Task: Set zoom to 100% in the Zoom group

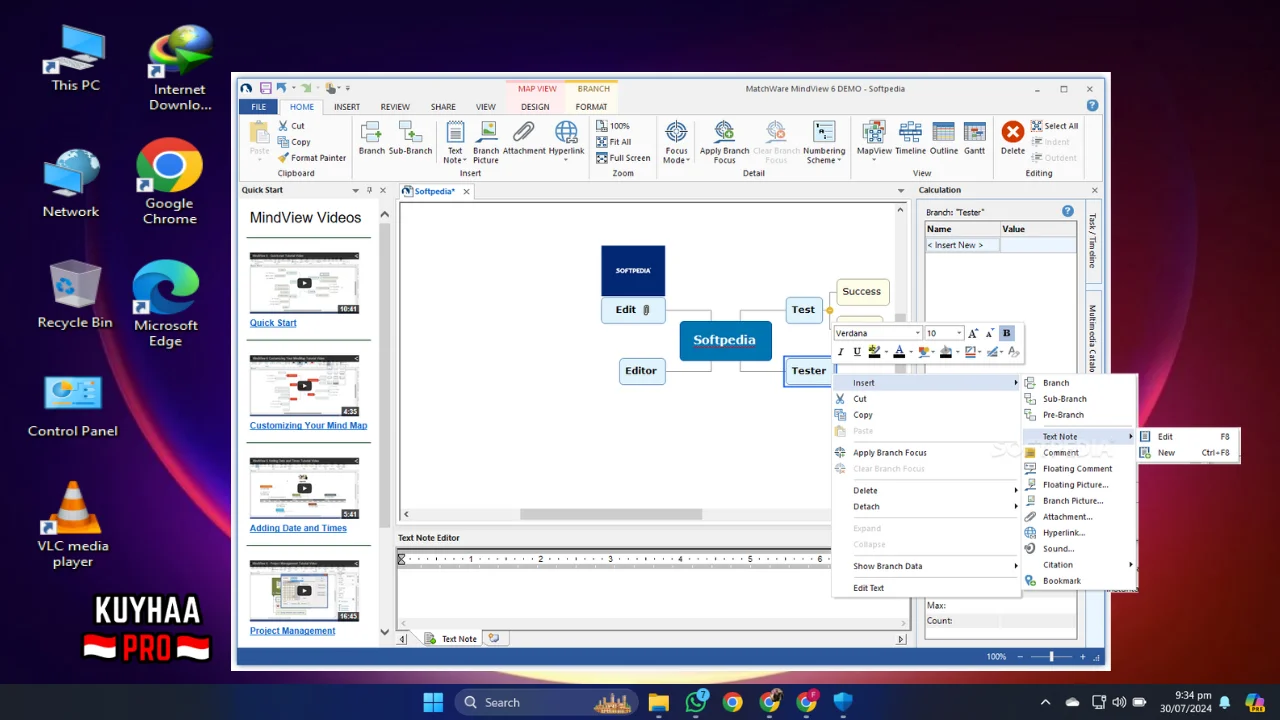Action: [612, 126]
